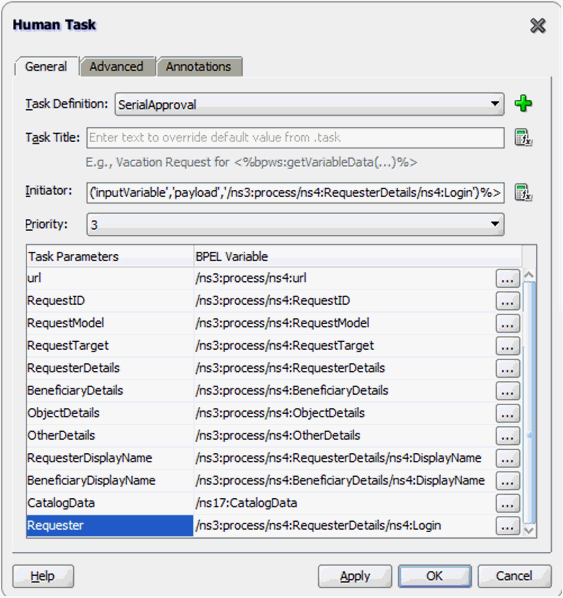
Task: Close the Human Task dialog
Action: pos(538,26)
